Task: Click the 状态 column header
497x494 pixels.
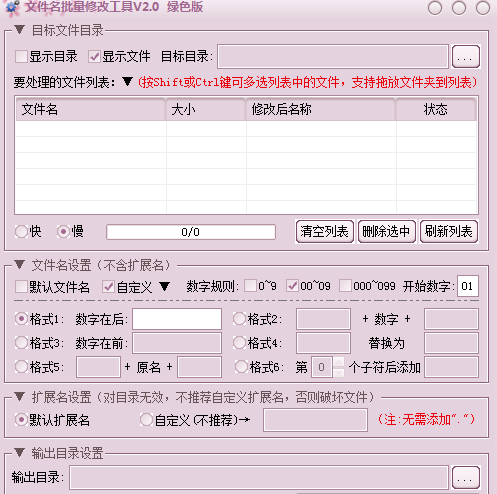Action: (436, 109)
